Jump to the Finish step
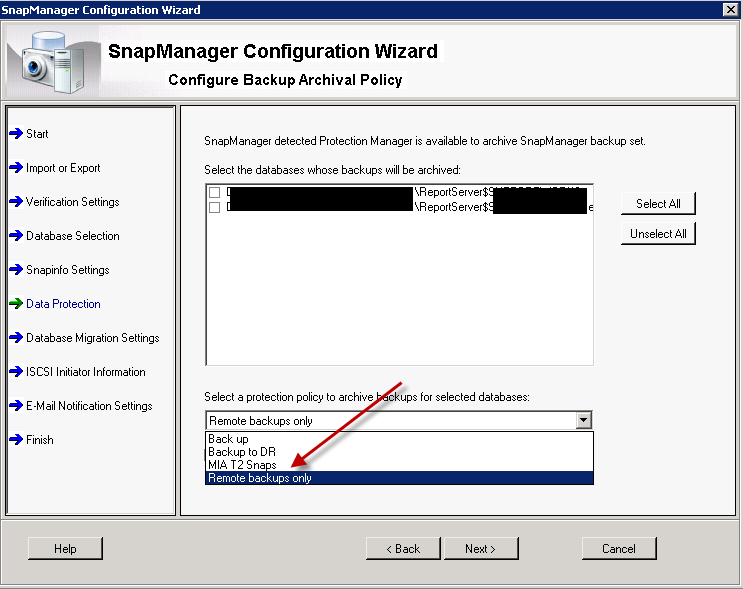The height and width of the screenshot is (589, 743). [x=40, y=440]
